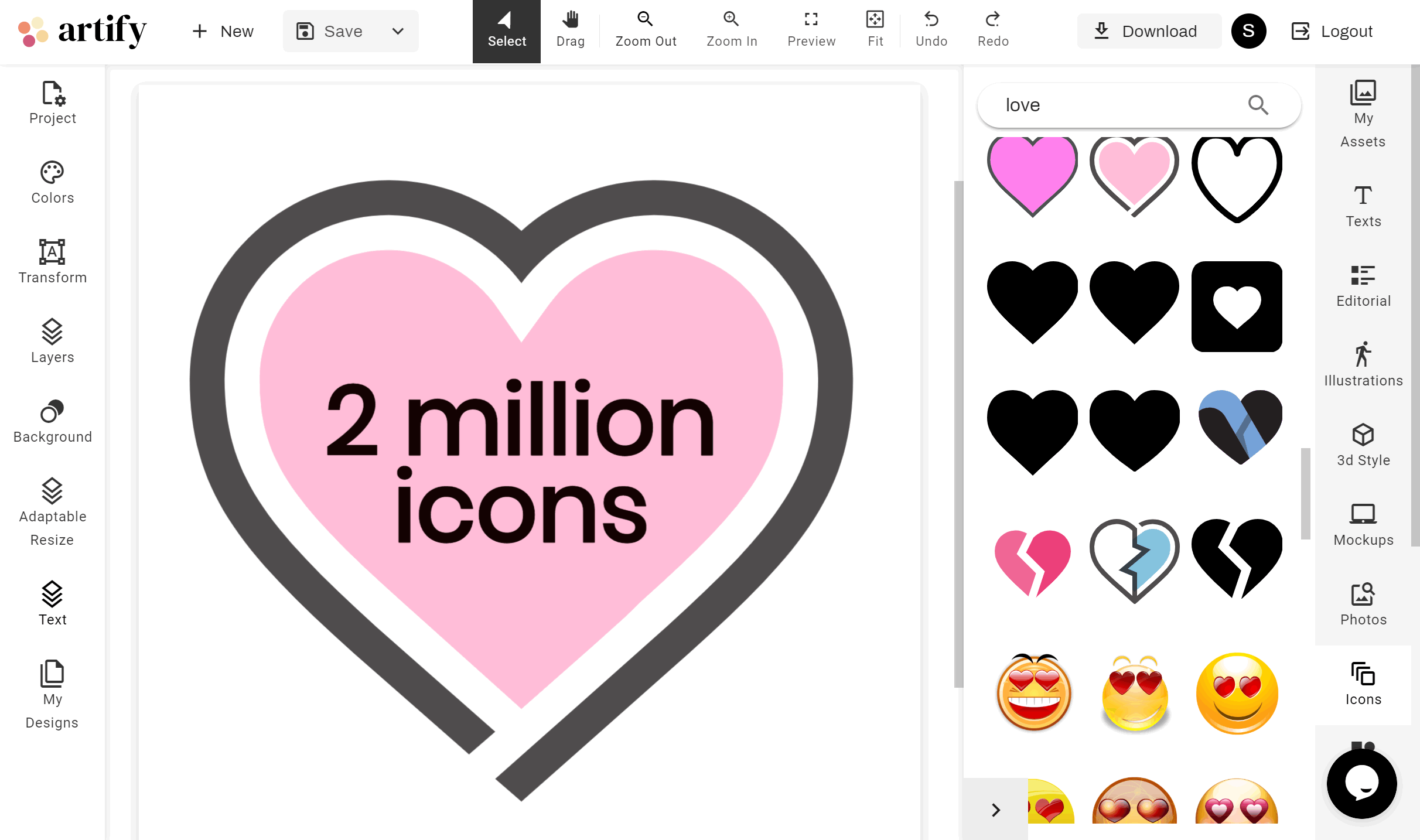Open the Mockups tab
The image size is (1420, 840).
pos(1363,525)
